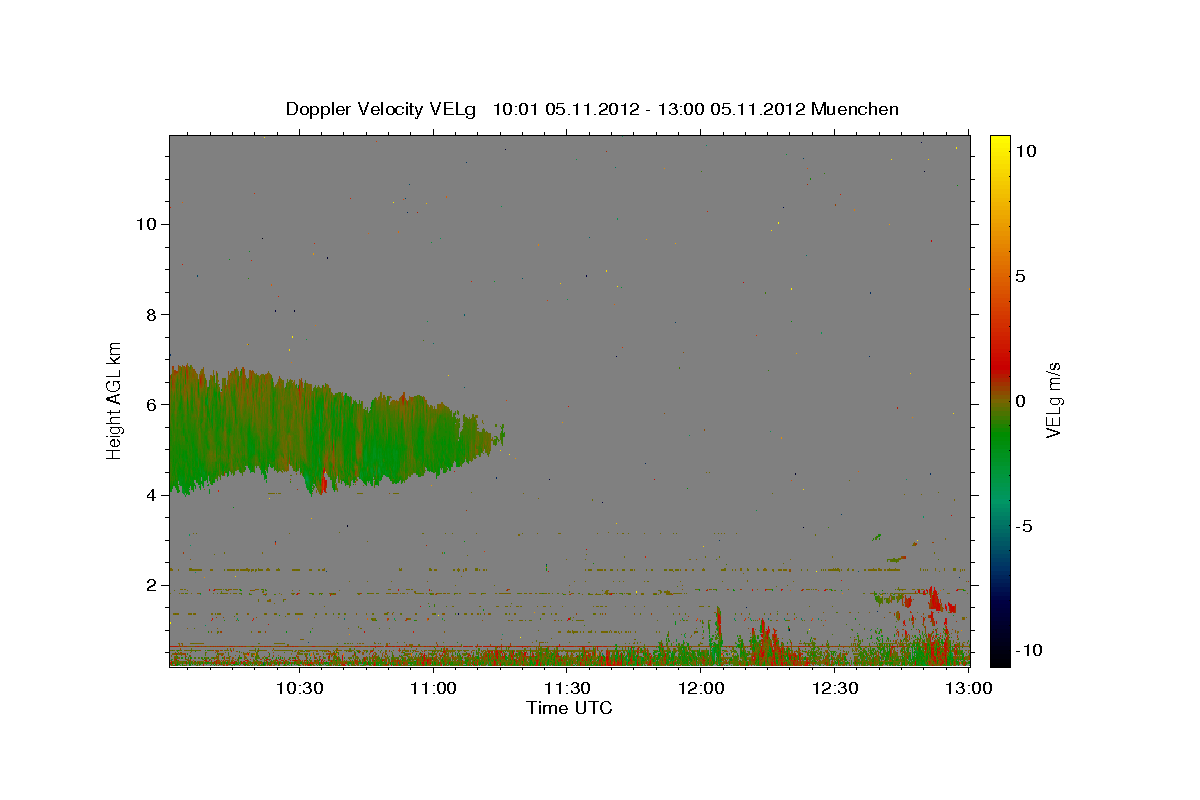Click the colorbar value 10 label
The image size is (1200, 800).
point(1026,150)
